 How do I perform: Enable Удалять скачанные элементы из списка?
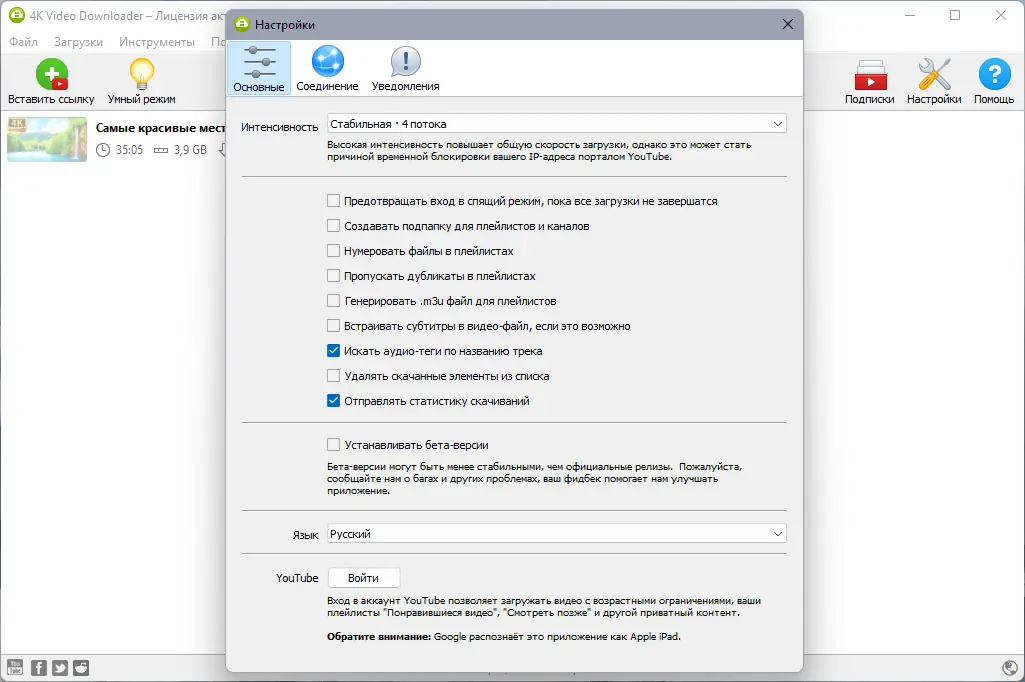click(333, 376)
